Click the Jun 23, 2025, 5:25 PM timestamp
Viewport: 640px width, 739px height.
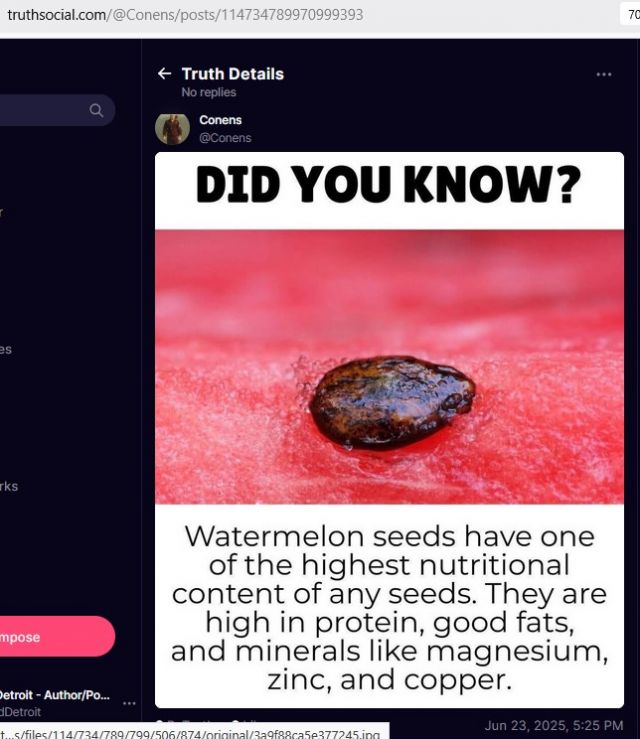[x=553, y=725]
